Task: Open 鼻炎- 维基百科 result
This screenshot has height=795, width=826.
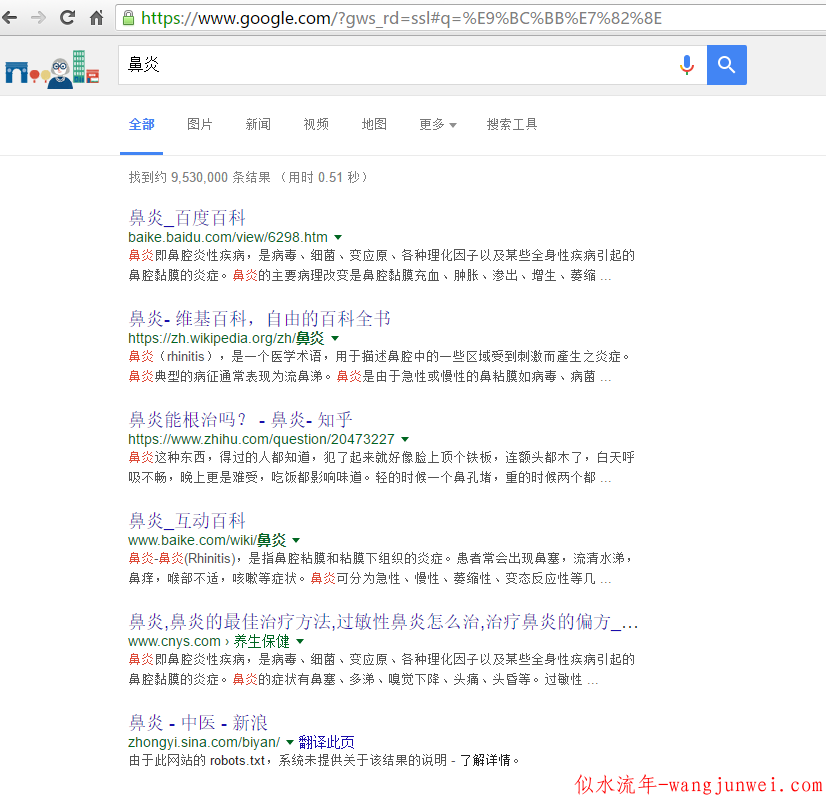Action: 259,318
